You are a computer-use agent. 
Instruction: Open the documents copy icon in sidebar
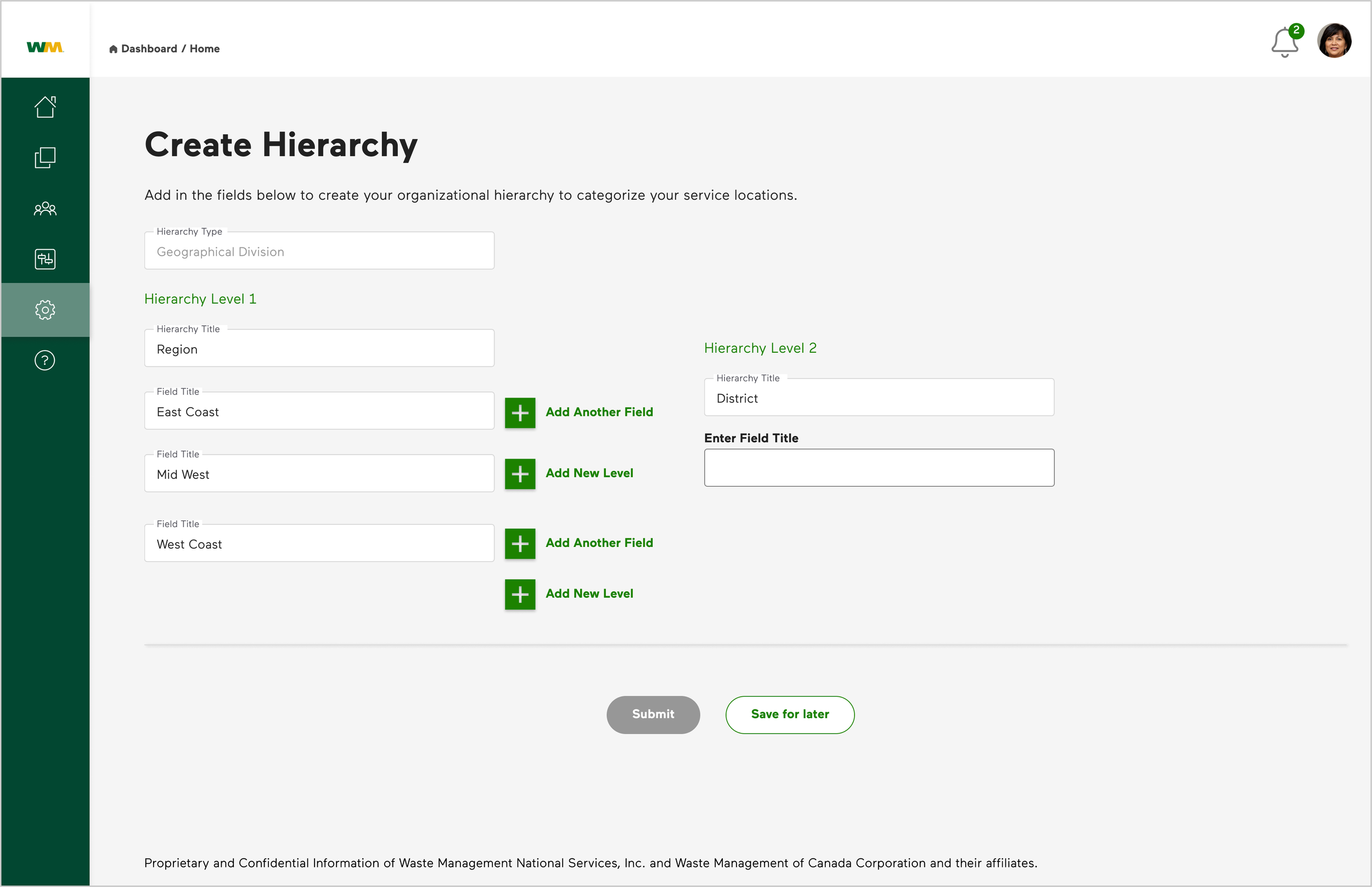pyautogui.click(x=45, y=158)
